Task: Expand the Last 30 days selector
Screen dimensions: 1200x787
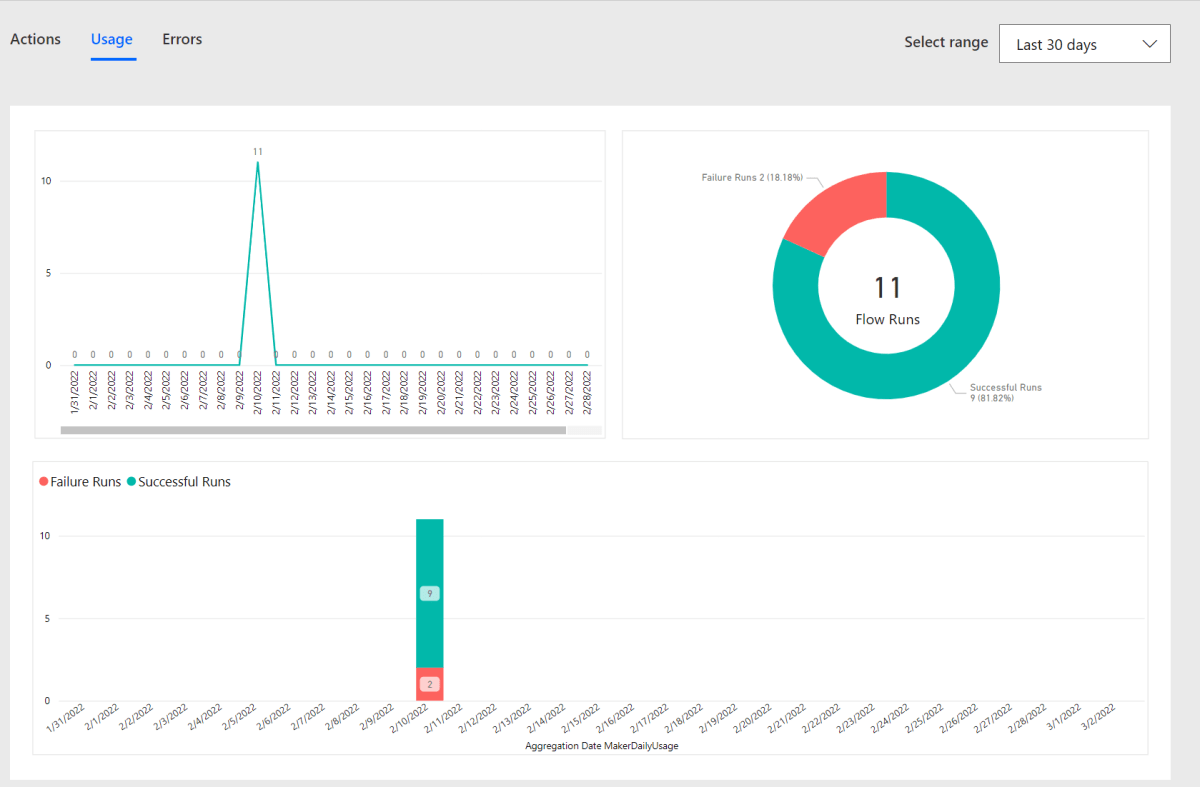Action: pos(1084,43)
